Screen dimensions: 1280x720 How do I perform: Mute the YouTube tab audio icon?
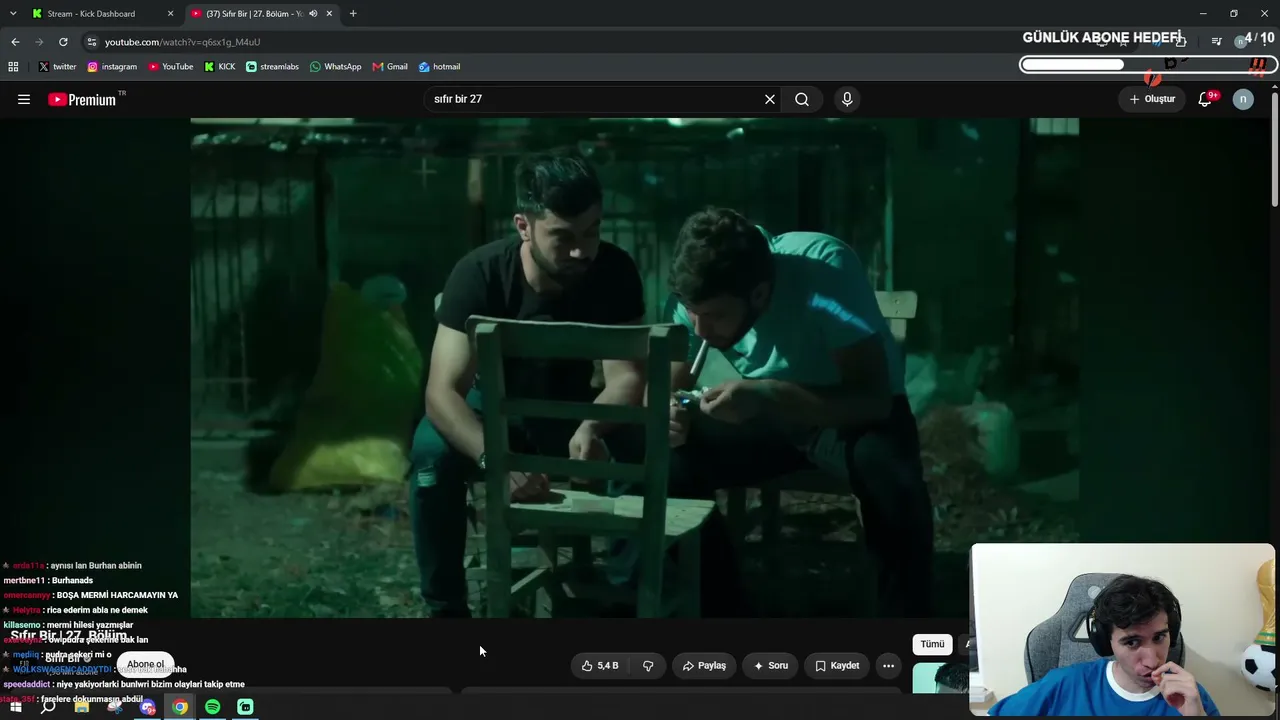coord(313,14)
